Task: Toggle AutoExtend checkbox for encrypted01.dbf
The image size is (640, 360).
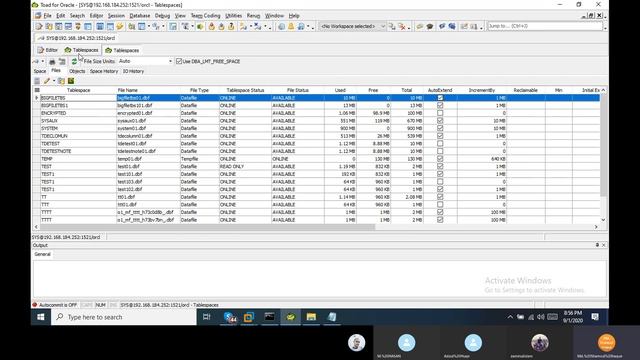Action: pos(440,113)
